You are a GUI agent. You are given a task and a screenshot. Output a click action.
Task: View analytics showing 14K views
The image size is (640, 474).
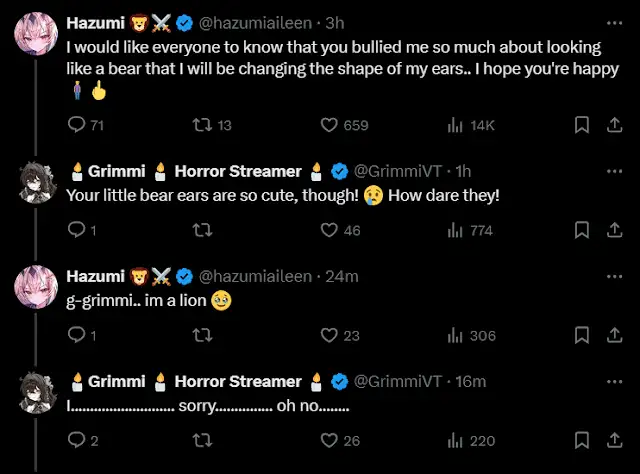(455, 125)
